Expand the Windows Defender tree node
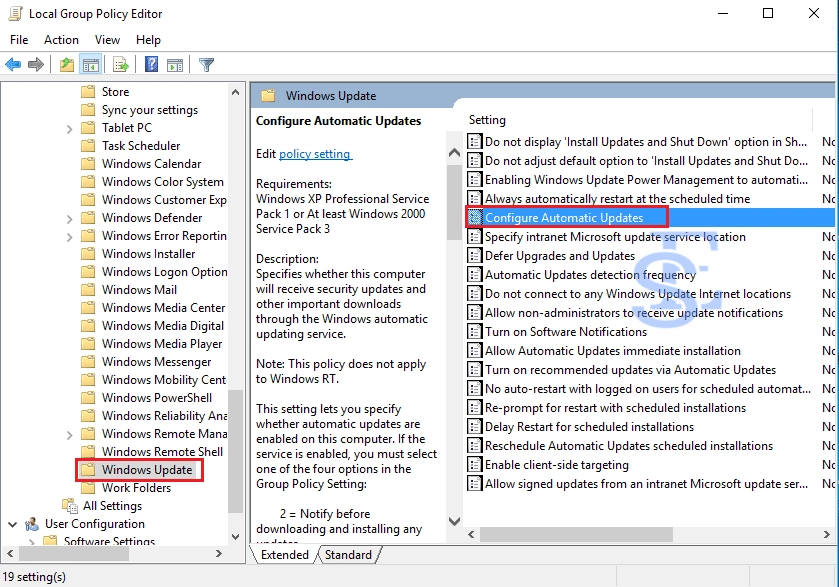Viewport: 839px width, 587px height. coord(70,218)
